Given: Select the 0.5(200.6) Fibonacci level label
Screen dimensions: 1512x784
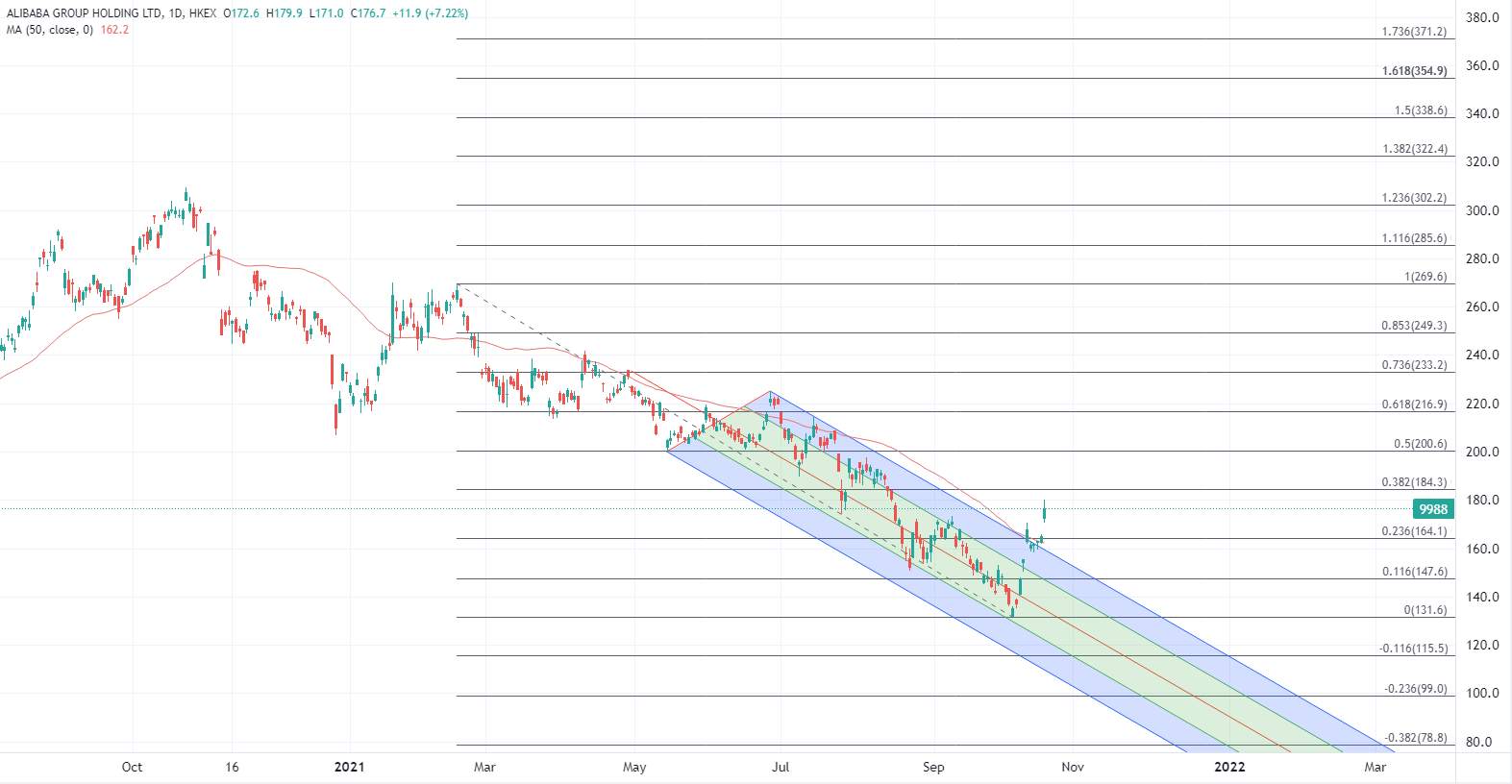Looking at the screenshot, I should (1421, 444).
